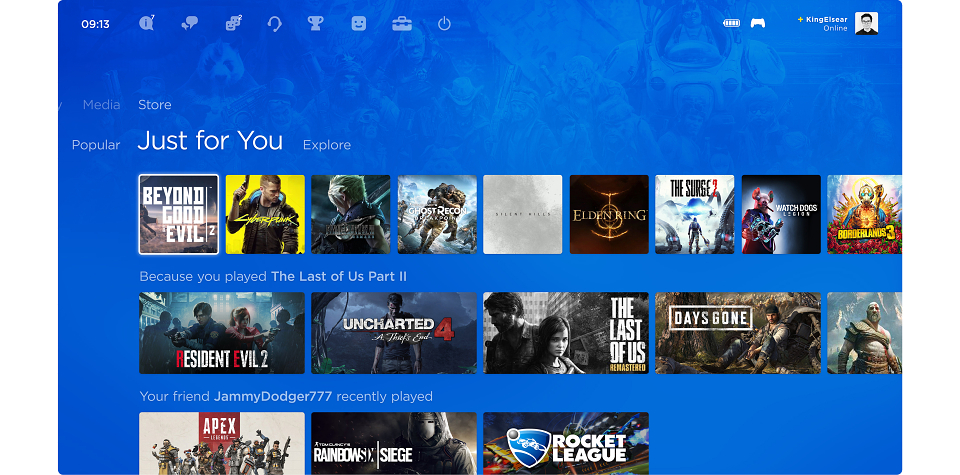The width and height of the screenshot is (960, 475).
Task: Open the God of War tile
Action: tap(864, 333)
